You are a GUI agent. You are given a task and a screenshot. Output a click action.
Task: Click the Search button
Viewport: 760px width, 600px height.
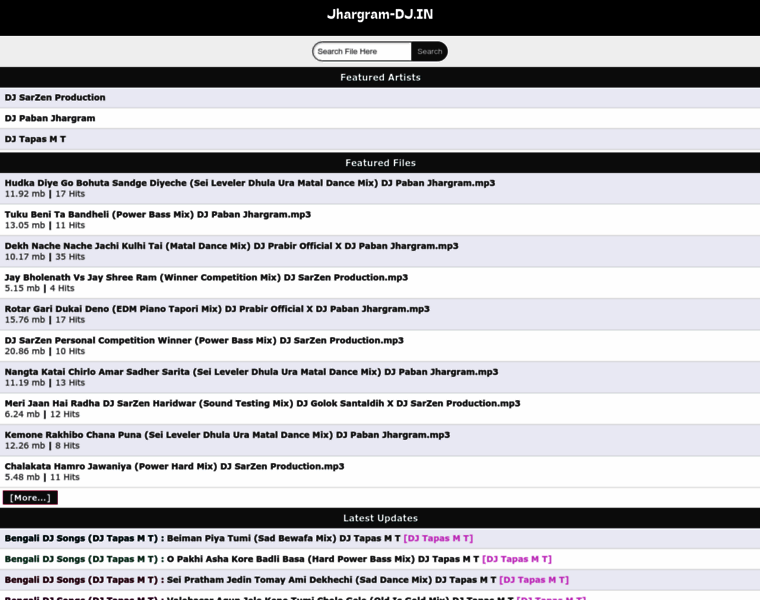(429, 51)
